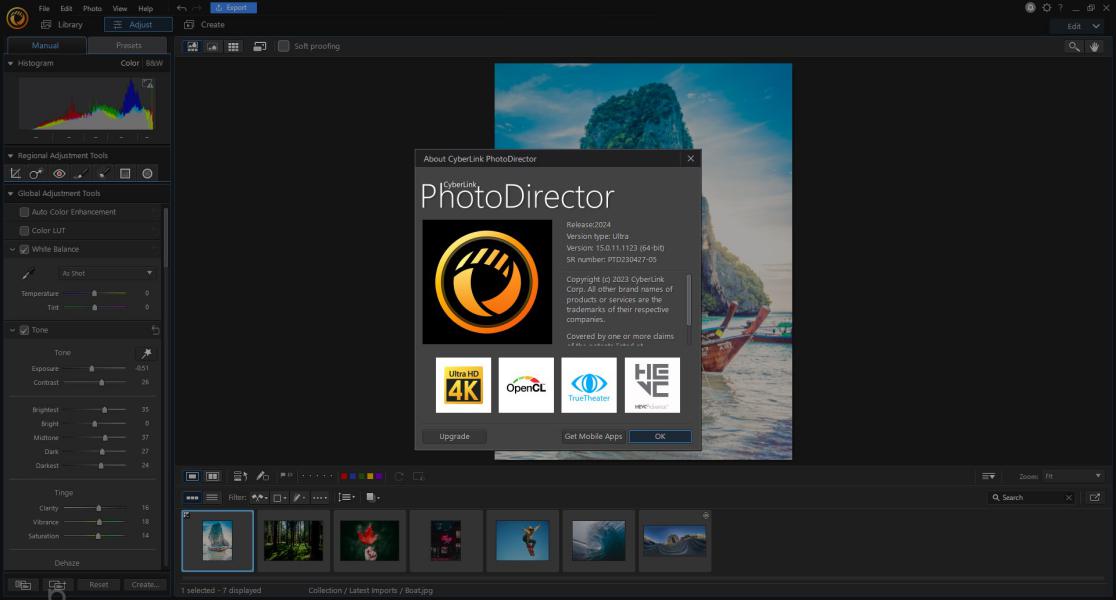Viewport: 1116px width, 600px height.
Task: Switch filmstrip to list view
Action: [212, 498]
